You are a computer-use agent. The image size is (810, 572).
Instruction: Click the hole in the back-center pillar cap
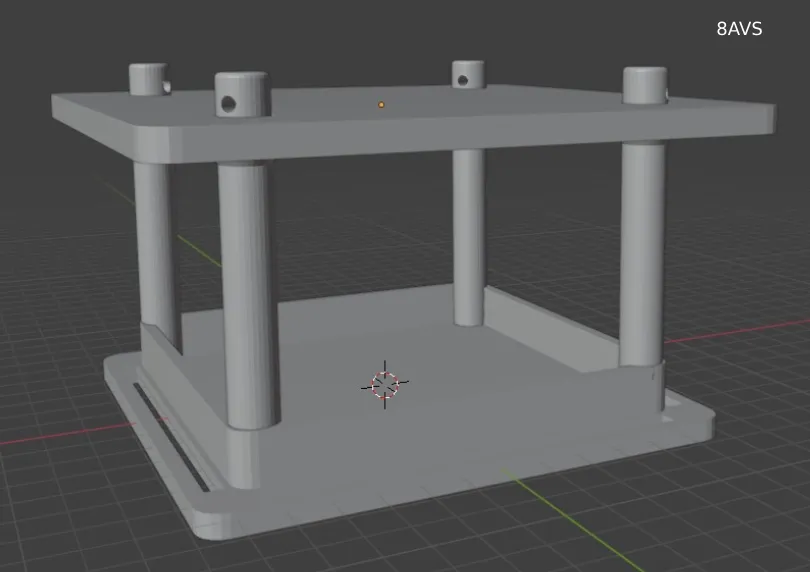coord(465,80)
